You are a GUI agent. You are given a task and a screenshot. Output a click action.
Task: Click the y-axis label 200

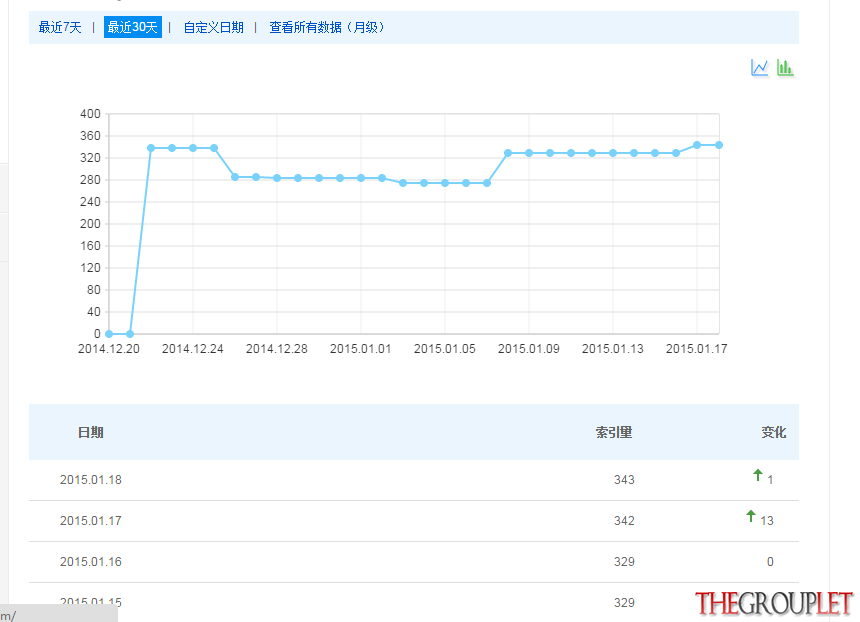90,224
